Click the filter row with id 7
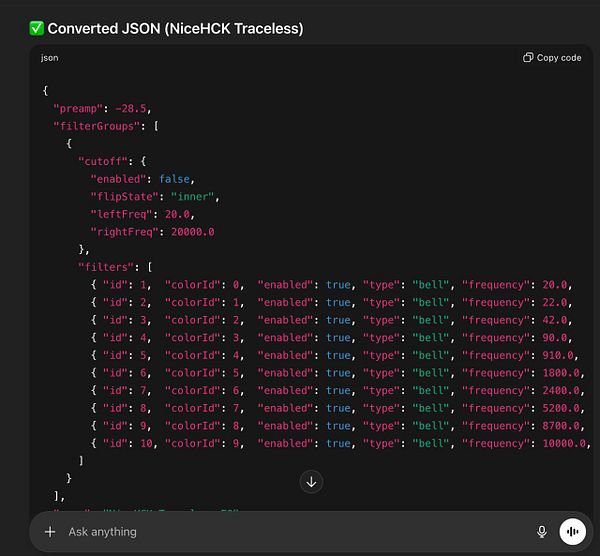The image size is (600, 556). coord(338,390)
